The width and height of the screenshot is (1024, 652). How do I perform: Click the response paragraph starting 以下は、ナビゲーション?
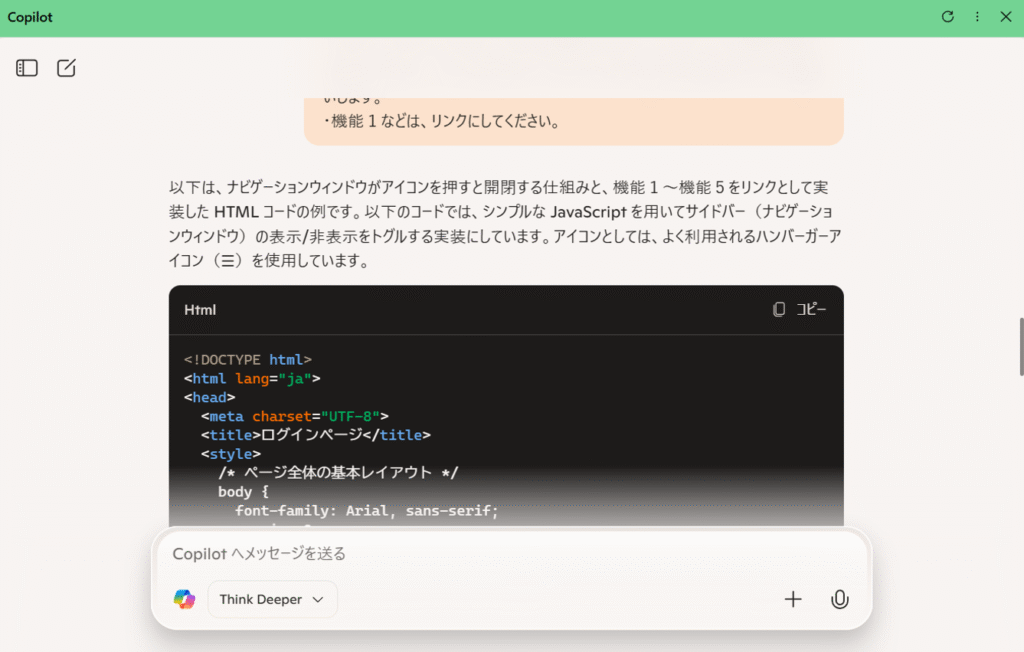coord(505,223)
